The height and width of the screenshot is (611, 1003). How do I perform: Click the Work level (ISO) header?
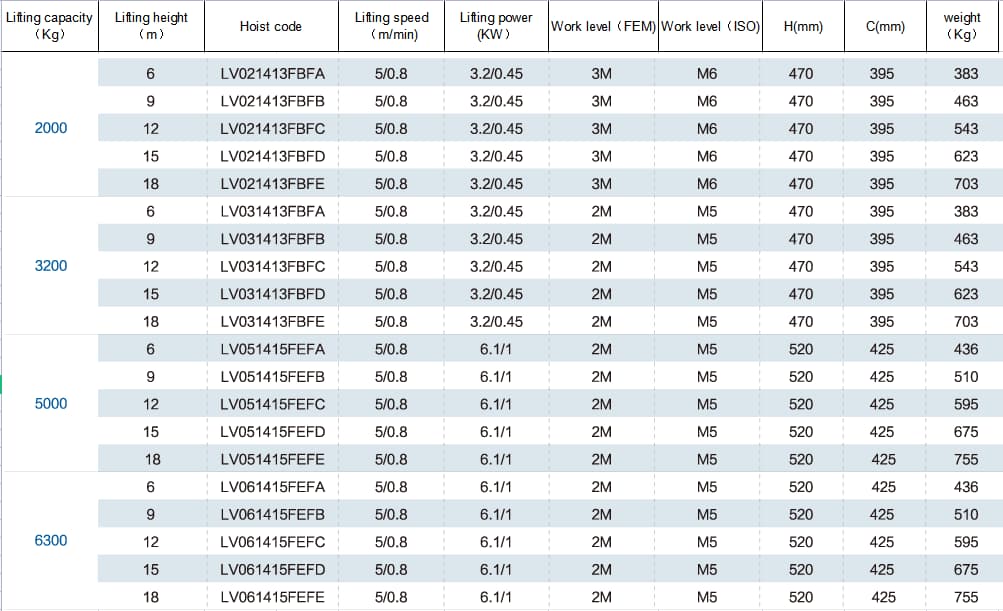click(x=710, y=27)
